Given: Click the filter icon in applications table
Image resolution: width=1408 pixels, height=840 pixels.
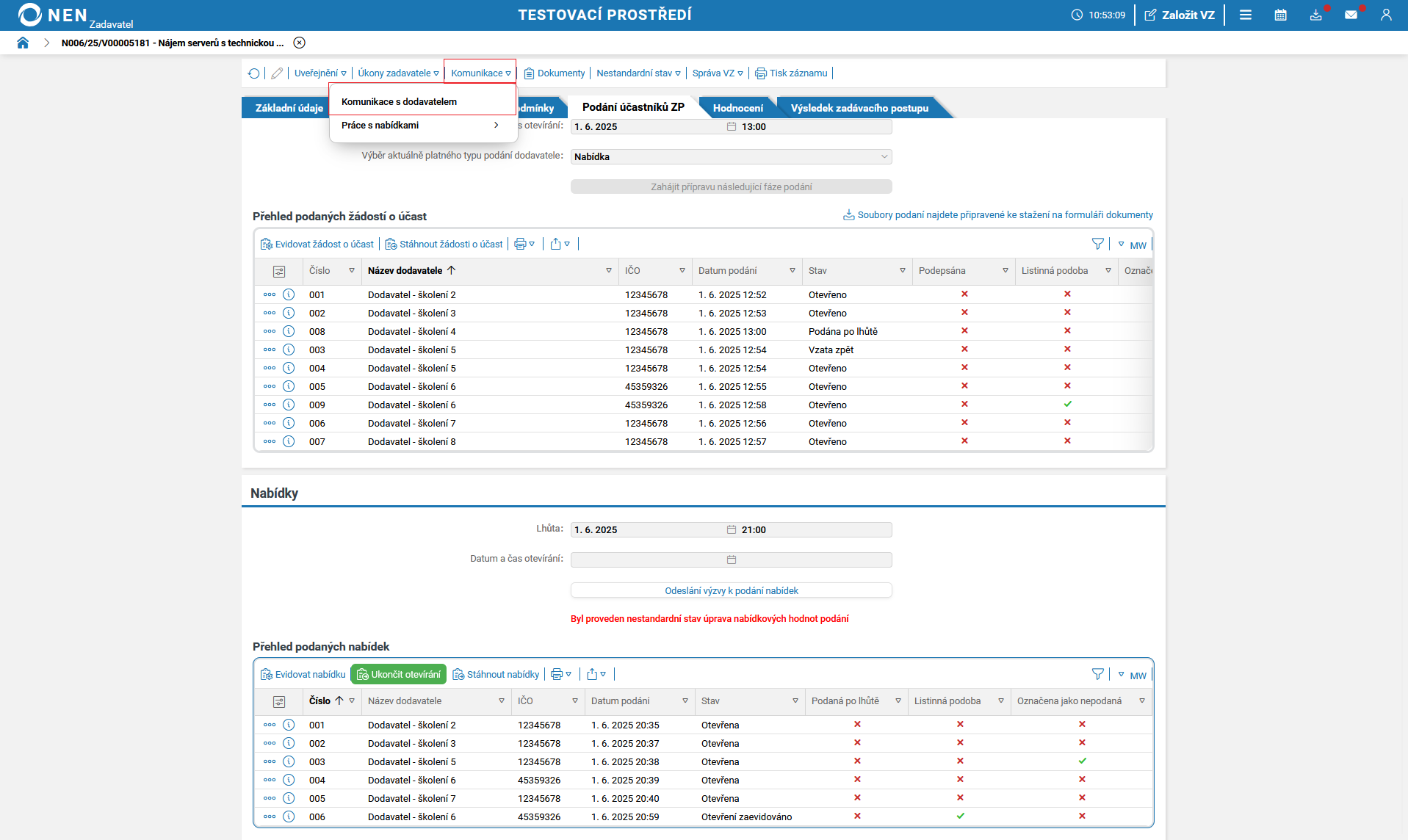Looking at the screenshot, I should click(1097, 244).
